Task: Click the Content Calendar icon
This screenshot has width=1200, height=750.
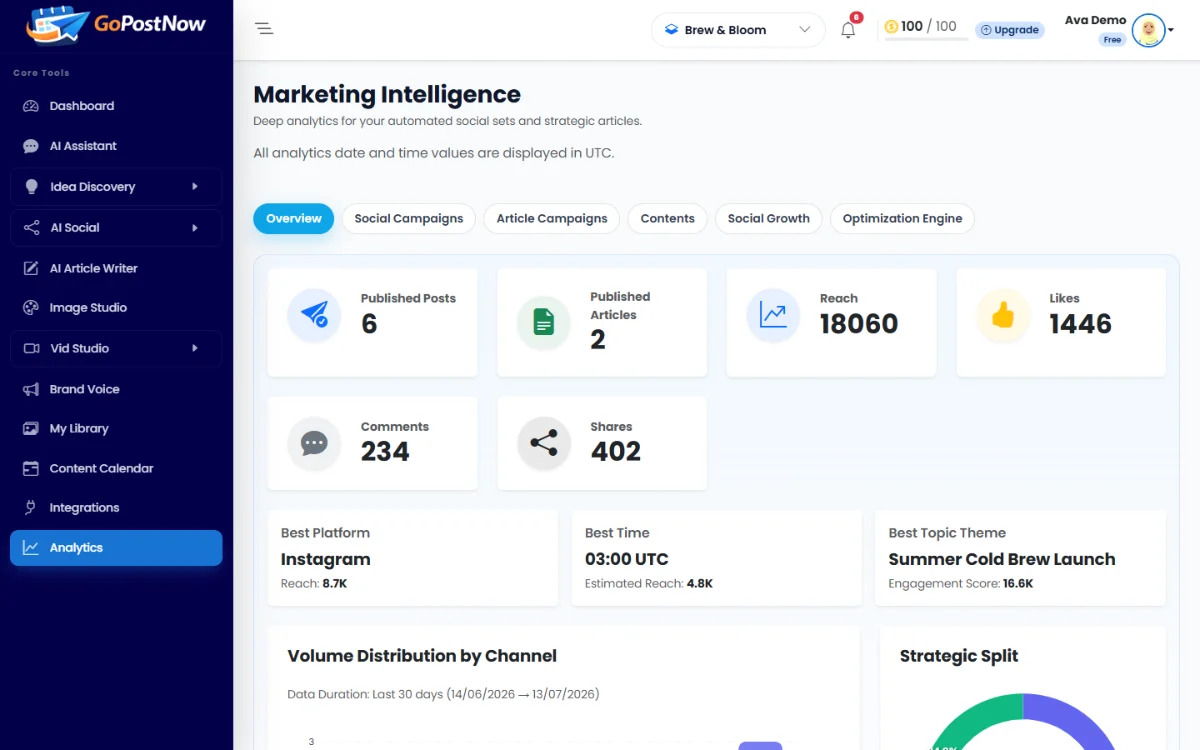Action: point(31,468)
